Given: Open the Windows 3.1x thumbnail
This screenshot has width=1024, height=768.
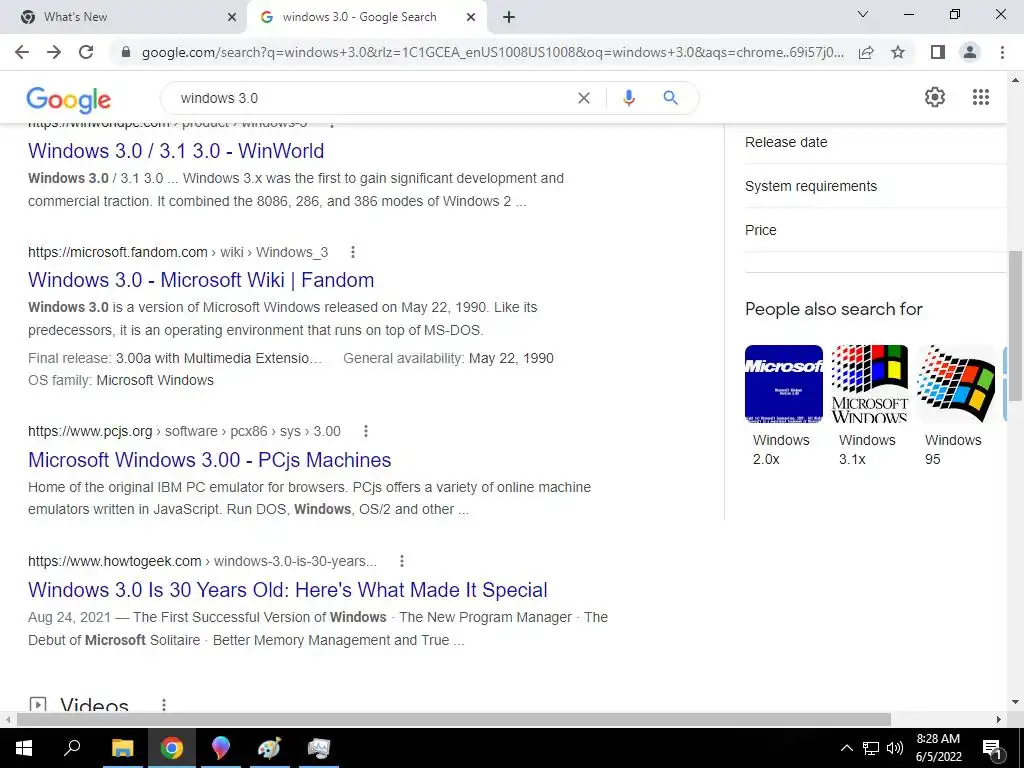Looking at the screenshot, I should [870, 384].
